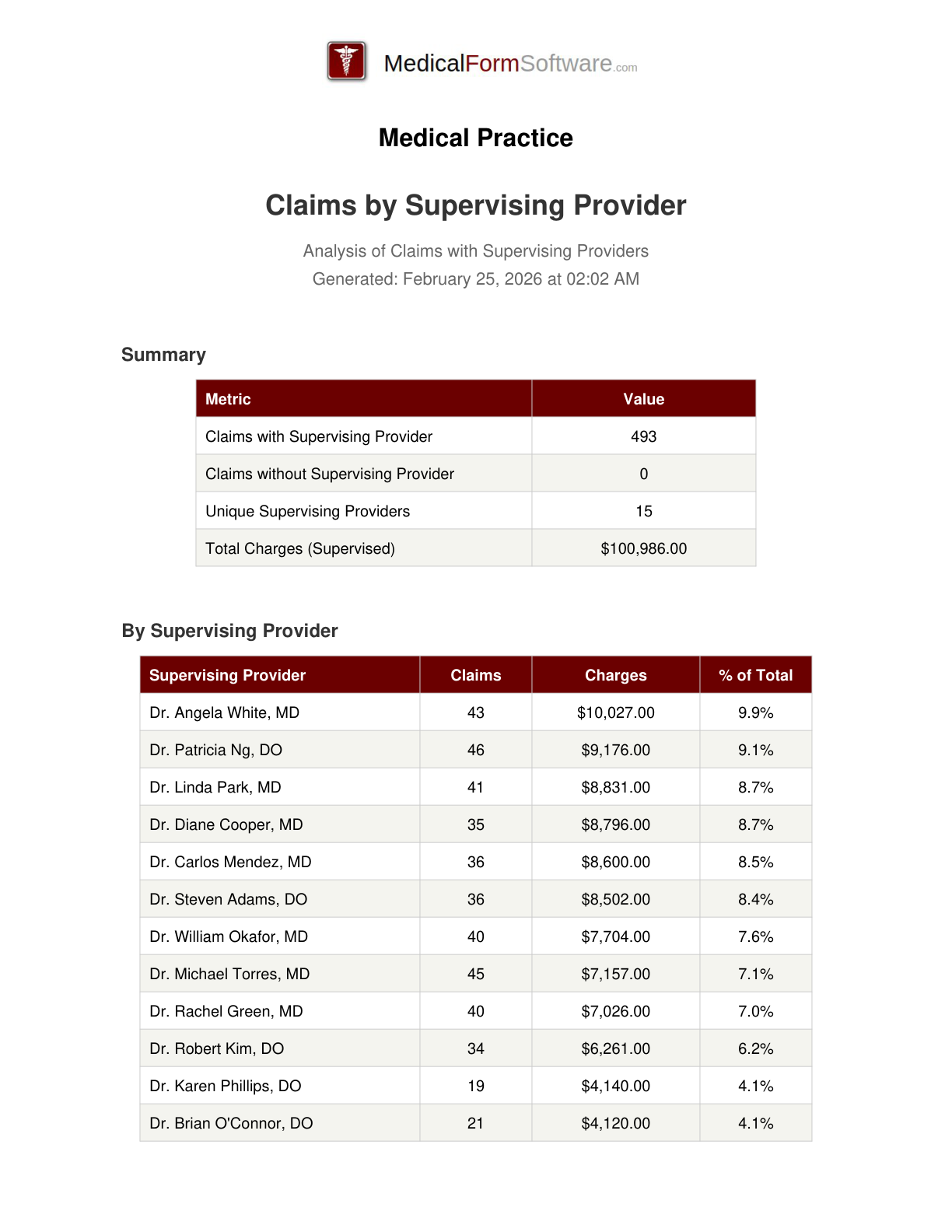This screenshot has width=952, height=1232.
Task: Click the Unique Supervising Providers metric
Action: click(x=307, y=511)
